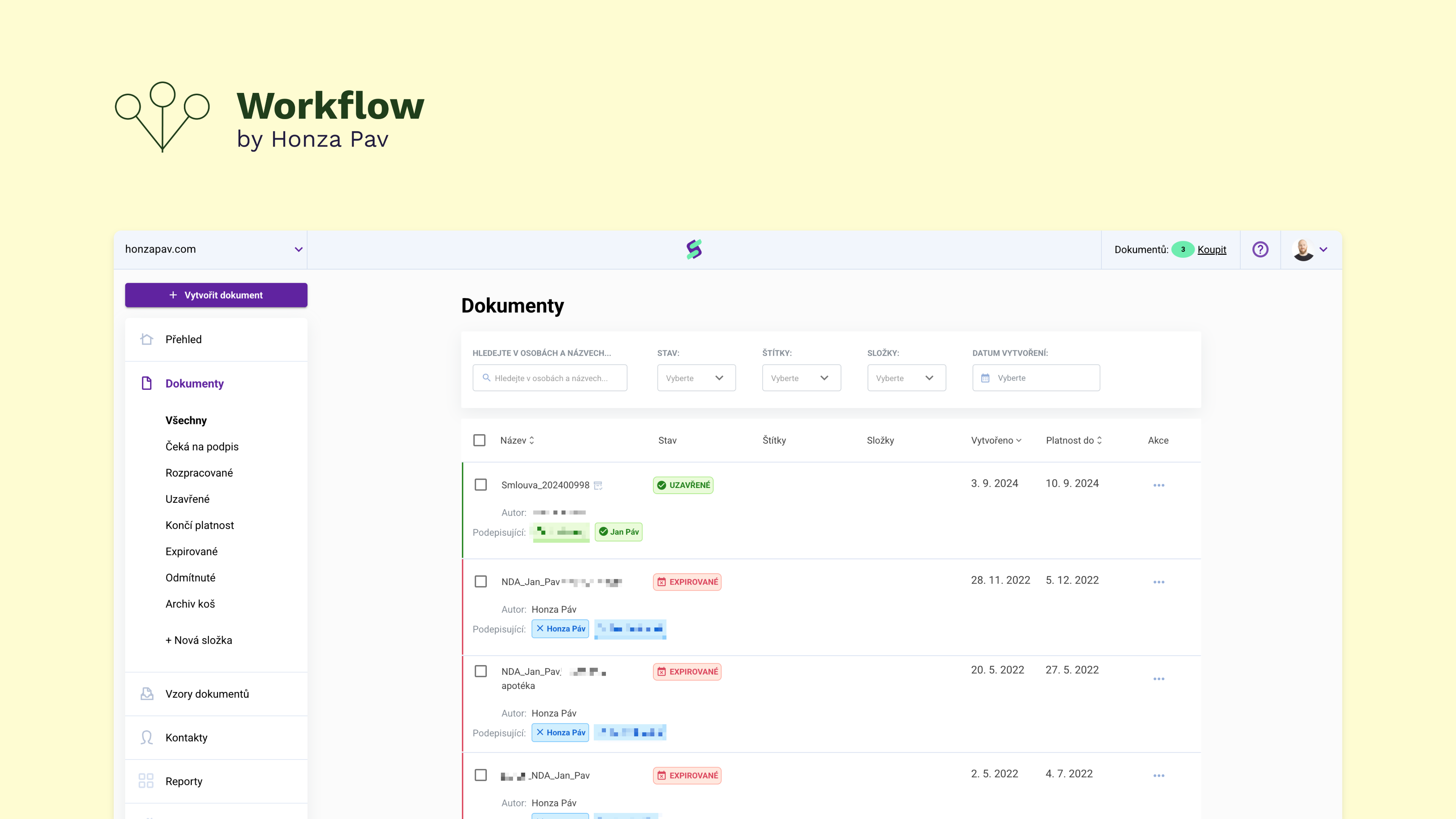Click the Reporty grid icon
The height and width of the screenshot is (819, 1456).
click(x=146, y=781)
